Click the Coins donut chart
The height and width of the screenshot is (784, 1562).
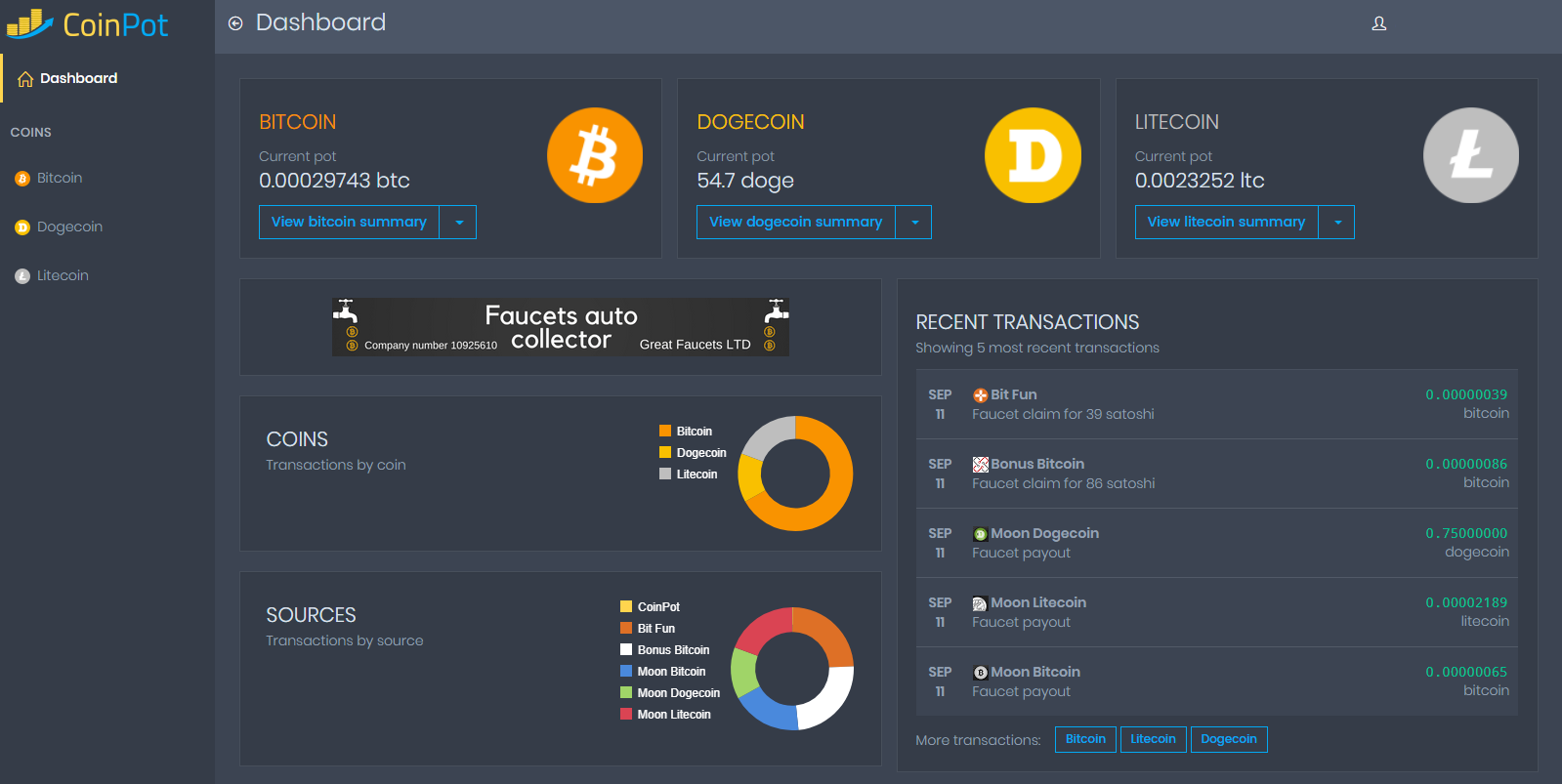click(795, 474)
